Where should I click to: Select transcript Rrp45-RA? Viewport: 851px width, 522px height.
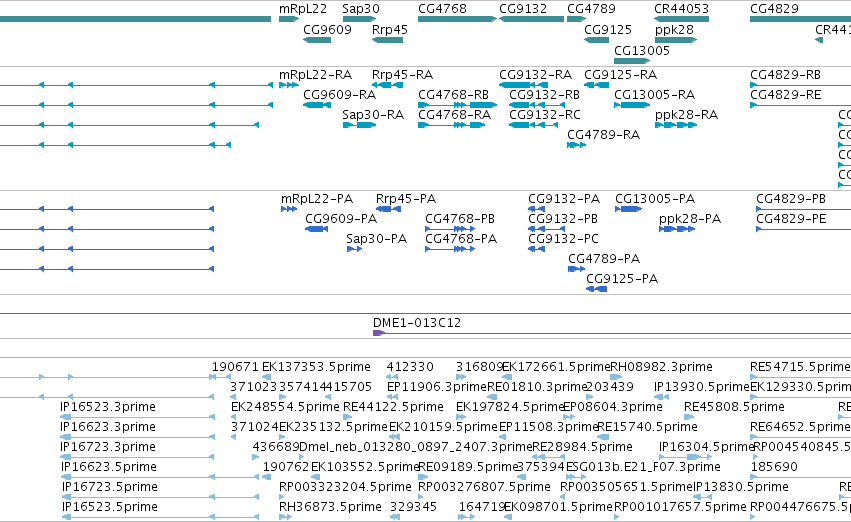[x=402, y=75]
